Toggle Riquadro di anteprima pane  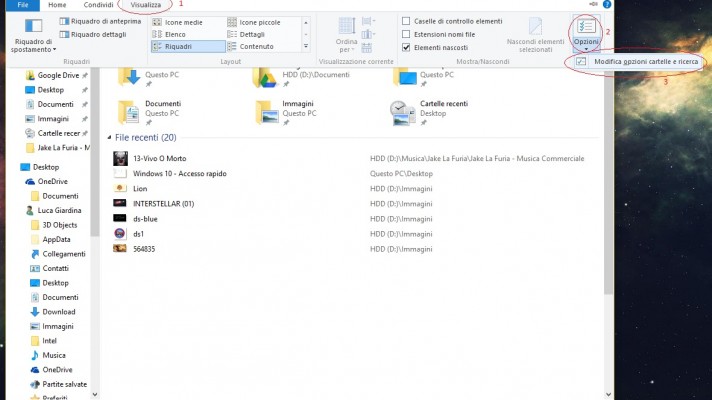100,21
